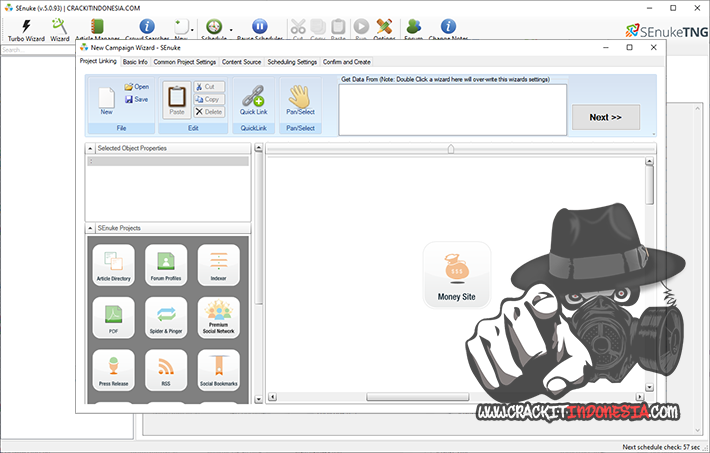Choose the PDF project icon
The width and height of the screenshot is (710, 453).
pyautogui.click(x=113, y=318)
